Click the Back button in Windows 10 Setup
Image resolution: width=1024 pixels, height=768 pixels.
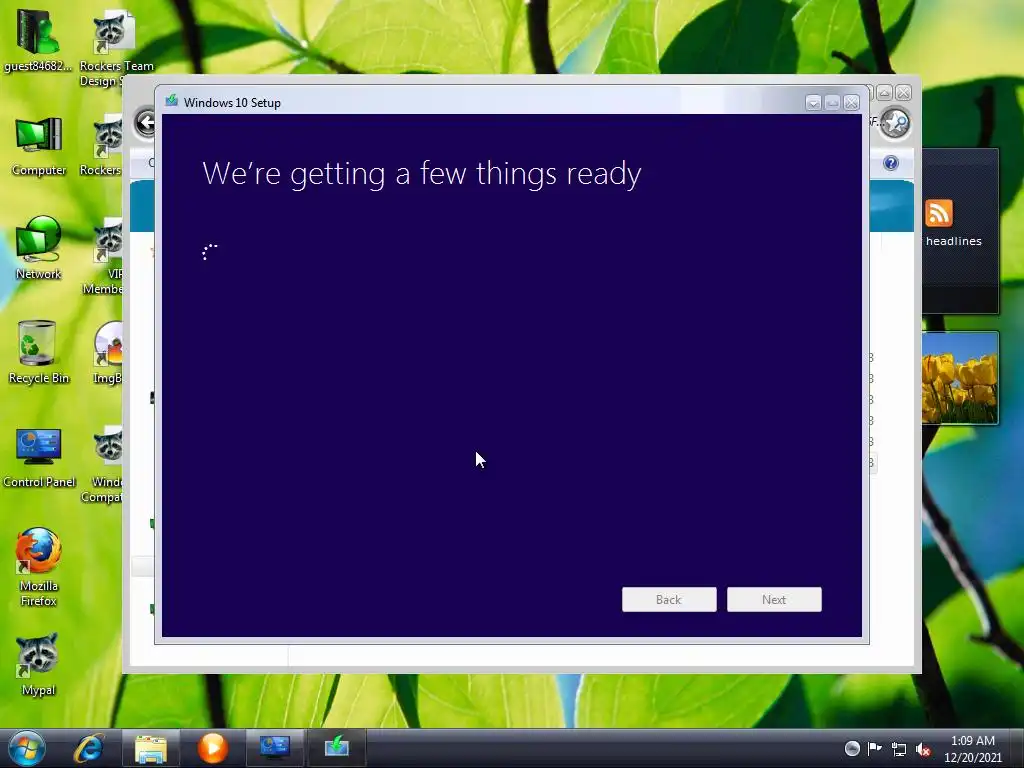click(669, 600)
